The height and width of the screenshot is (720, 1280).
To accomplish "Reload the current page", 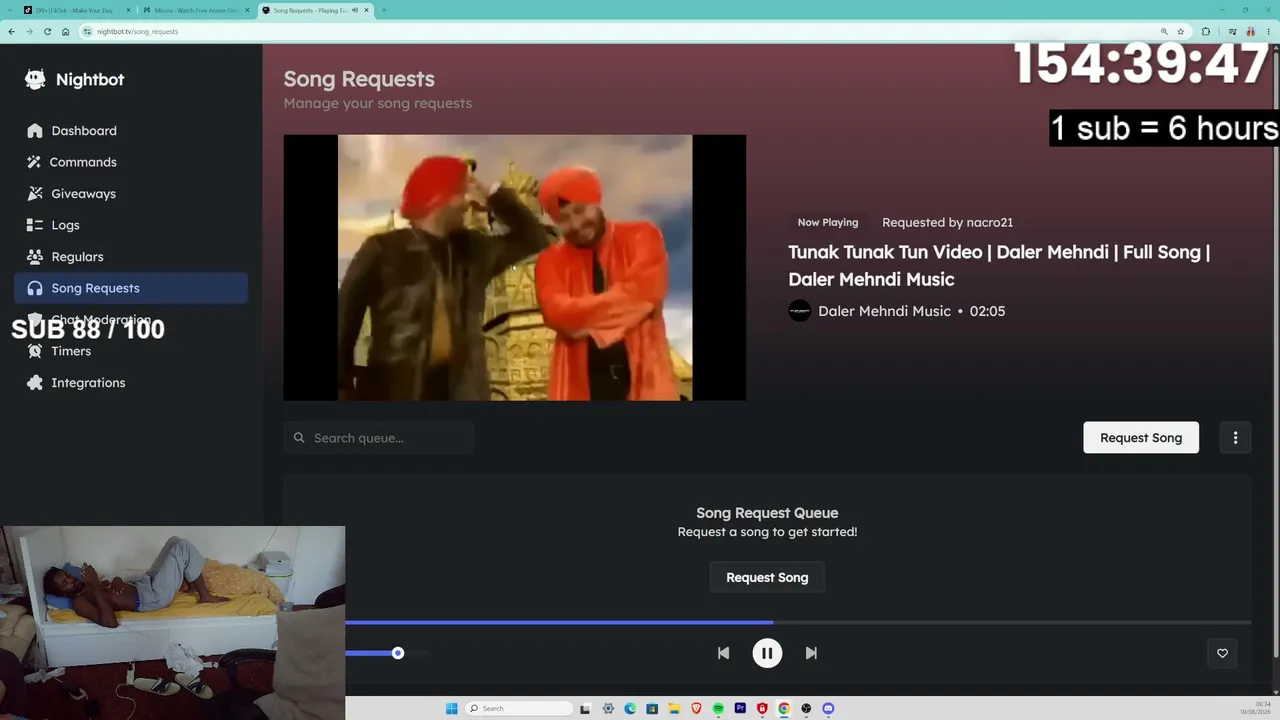I will pos(47,31).
